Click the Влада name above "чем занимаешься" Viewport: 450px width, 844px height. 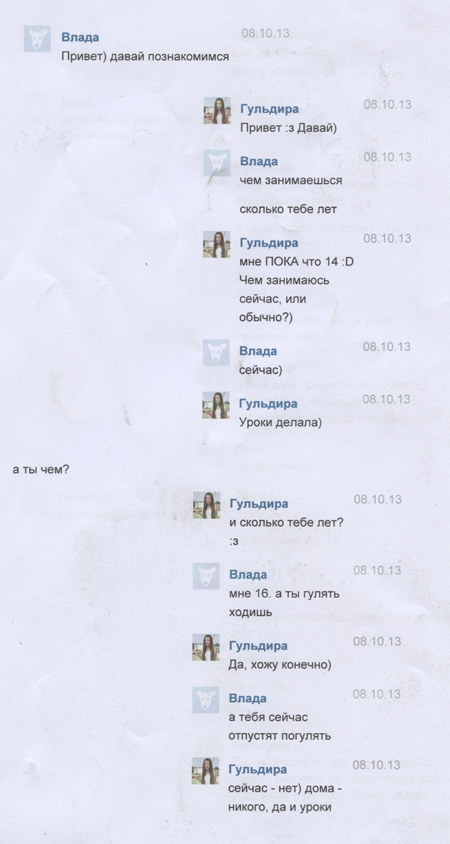pyautogui.click(x=258, y=161)
